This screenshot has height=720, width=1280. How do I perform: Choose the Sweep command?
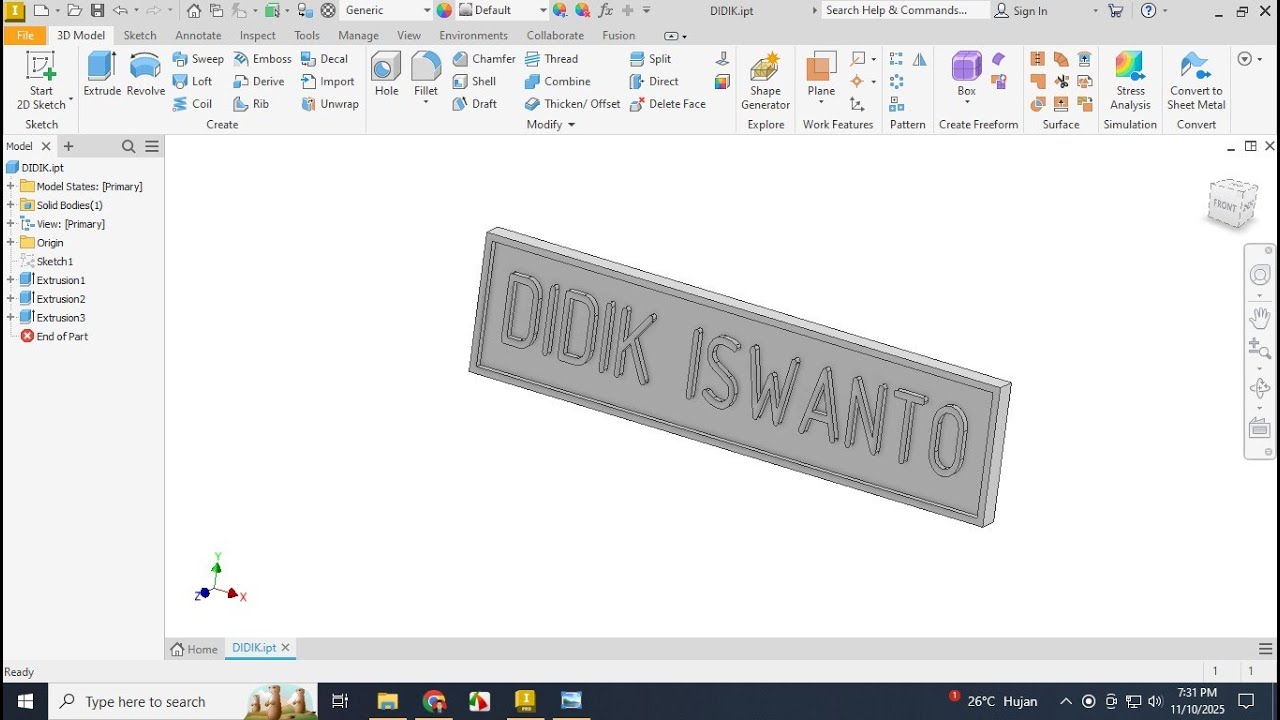tap(198, 59)
